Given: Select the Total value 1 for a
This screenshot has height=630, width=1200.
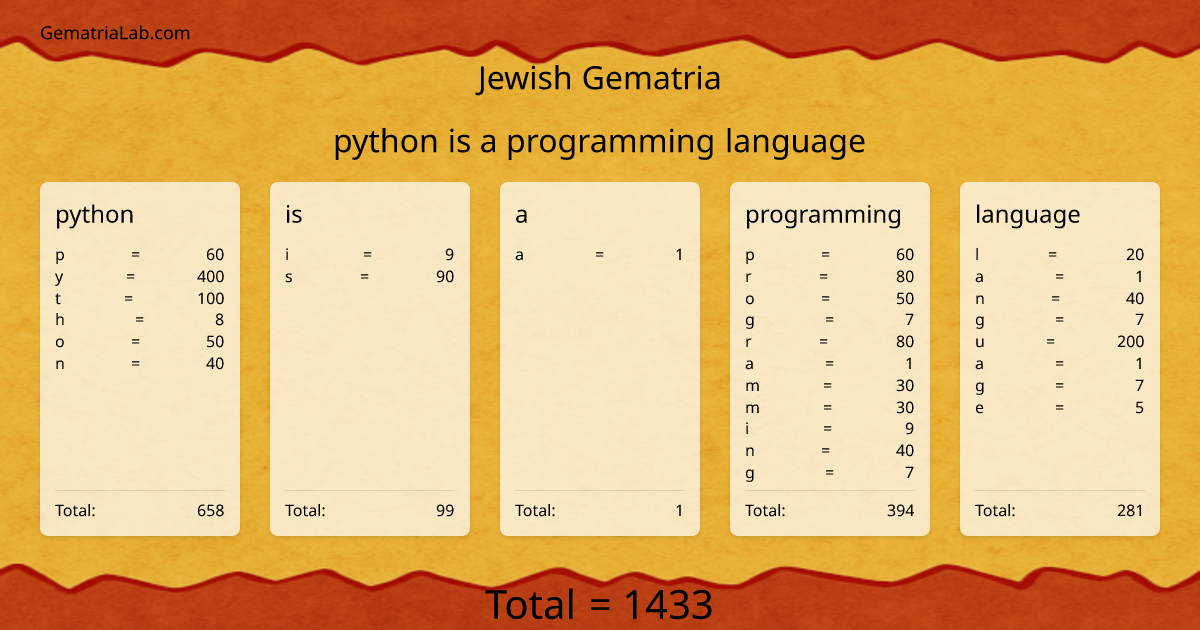Looking at the screenshot, I should tap(679, 510).
